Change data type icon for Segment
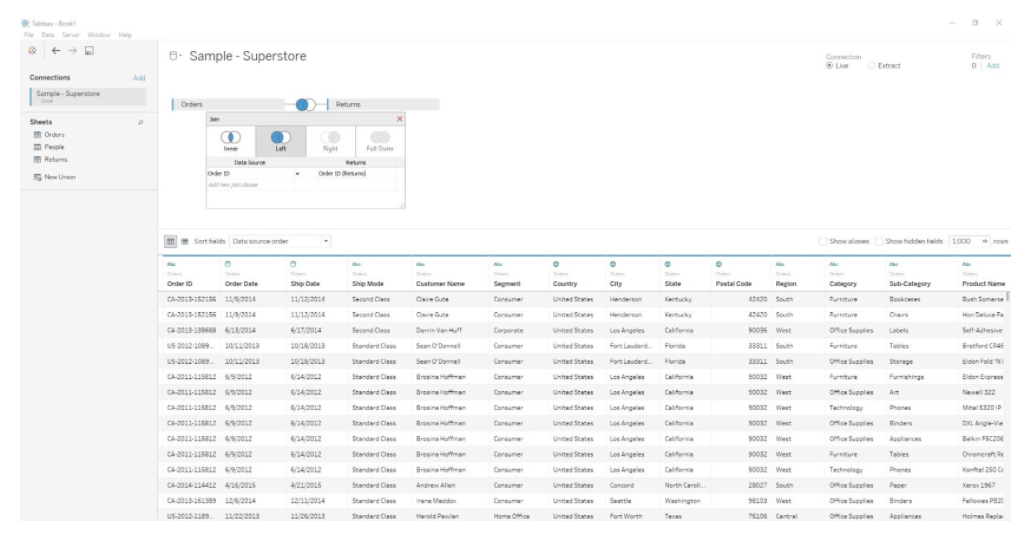The width and height of the screenshot is (1024, 541). (498, 264)
